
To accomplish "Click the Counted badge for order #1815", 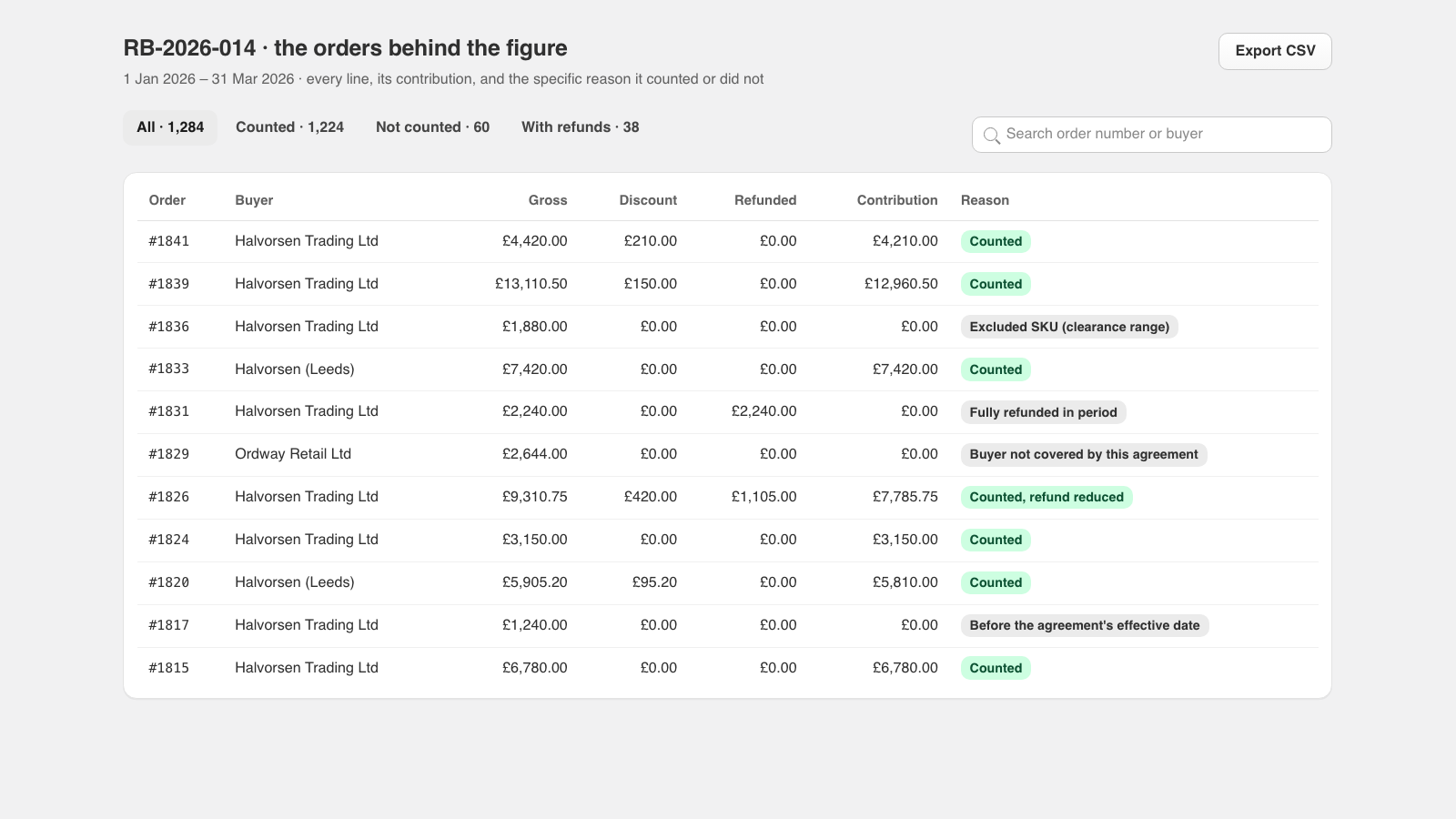I will [996, 668].
